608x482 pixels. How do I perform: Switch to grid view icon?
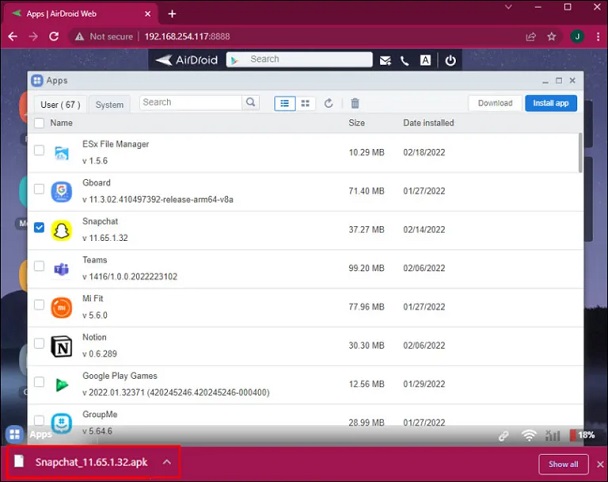point(306,103)
